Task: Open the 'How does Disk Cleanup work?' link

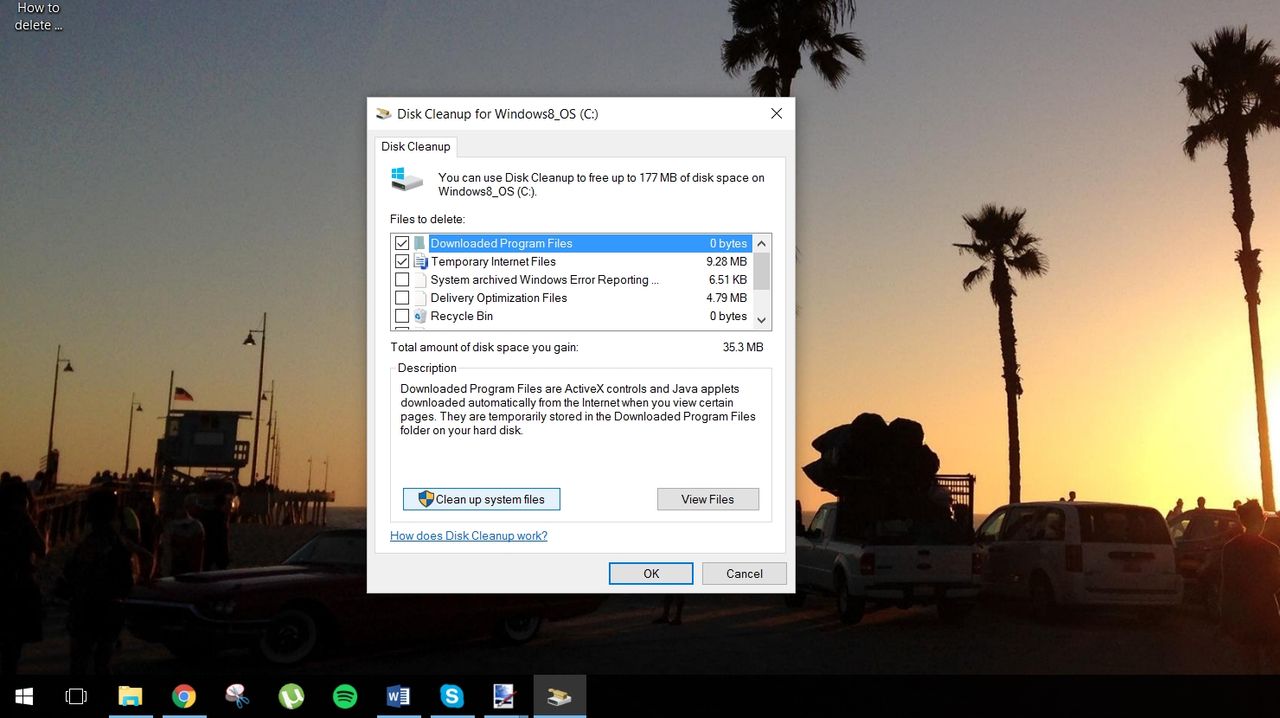Action: pos(468,535)
